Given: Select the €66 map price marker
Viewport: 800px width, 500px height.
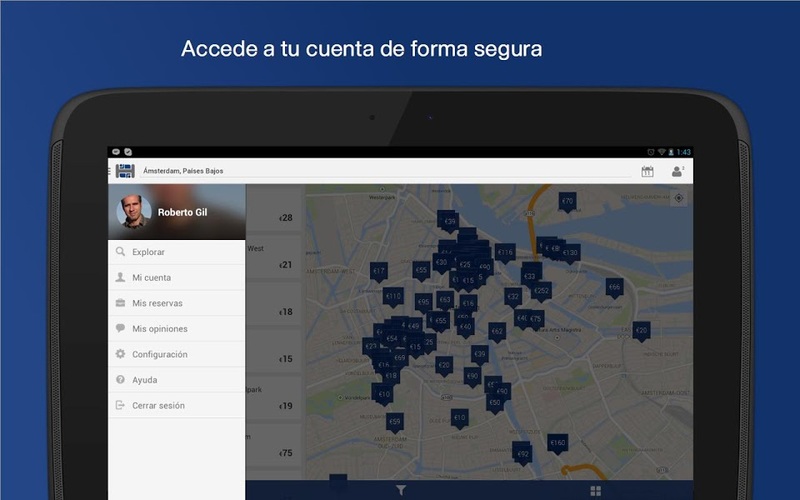Looking at the screenshot, I should (614, 288).
